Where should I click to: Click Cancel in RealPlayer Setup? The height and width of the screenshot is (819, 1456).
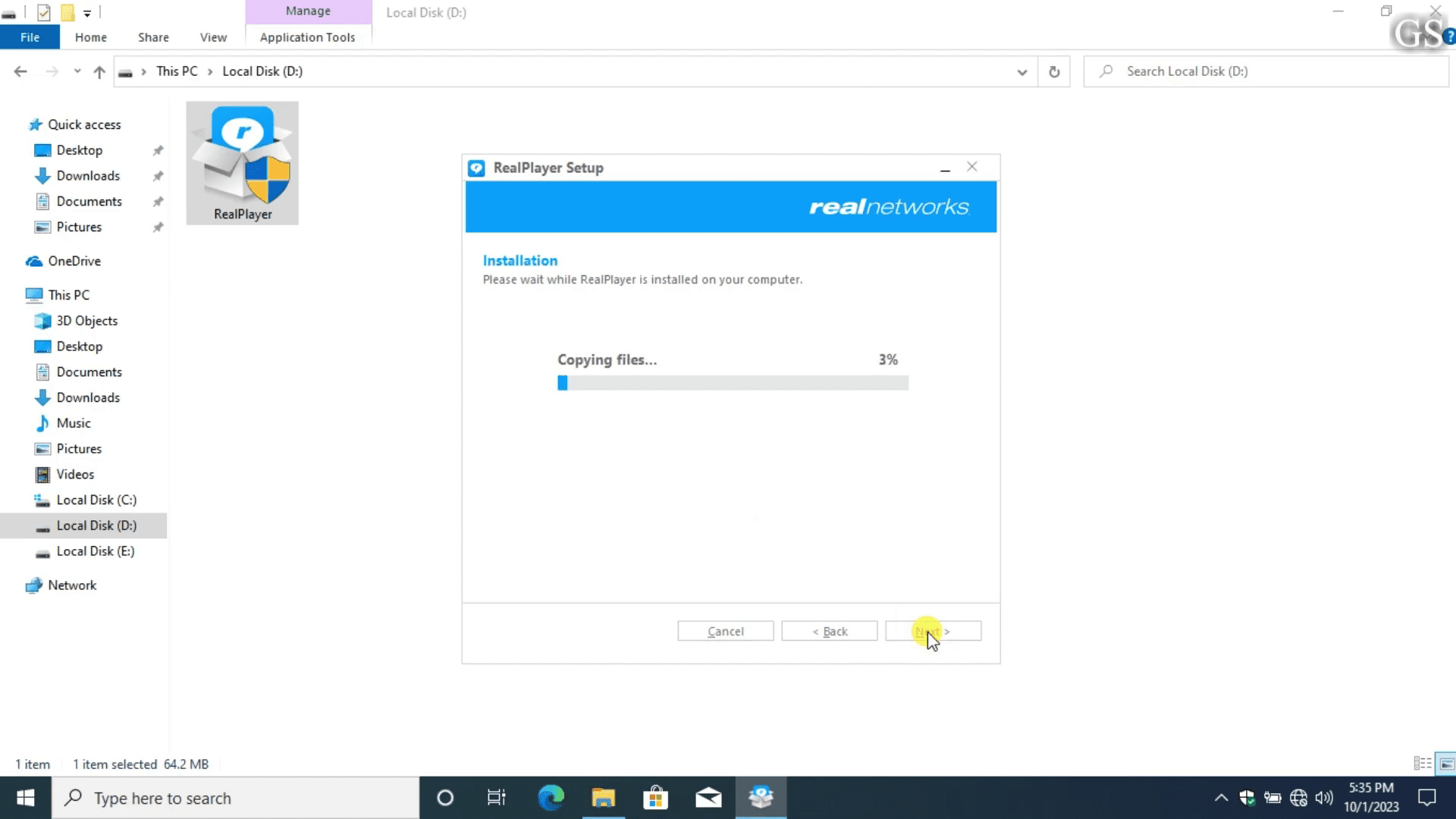click(x=726, y=632)
